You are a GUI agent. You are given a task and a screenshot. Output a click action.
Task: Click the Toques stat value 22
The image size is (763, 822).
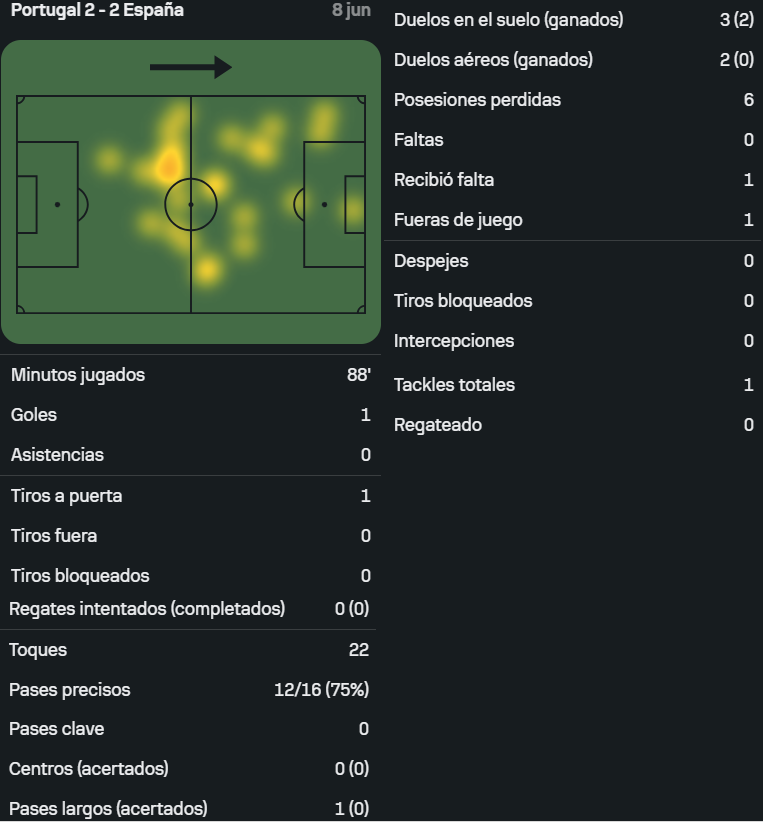[x=359, y=650]
